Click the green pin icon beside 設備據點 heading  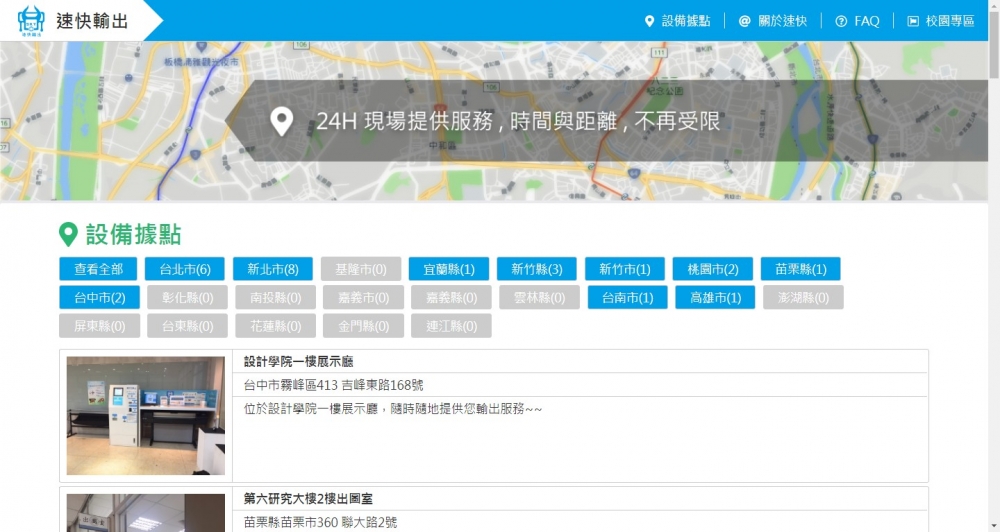[68, 234]
